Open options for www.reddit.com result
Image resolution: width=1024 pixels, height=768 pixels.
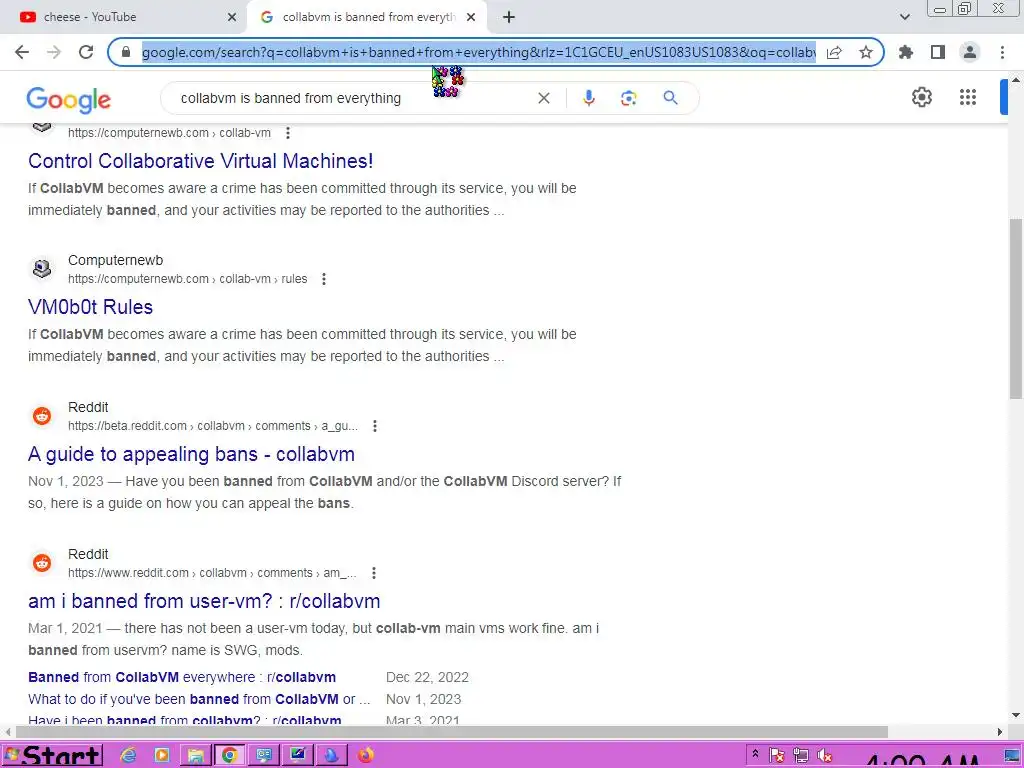tap(374, 573)
